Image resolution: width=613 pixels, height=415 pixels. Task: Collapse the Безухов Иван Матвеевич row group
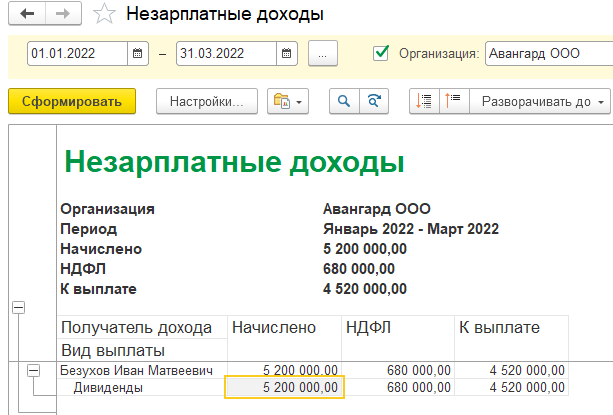tap(33, 370)
